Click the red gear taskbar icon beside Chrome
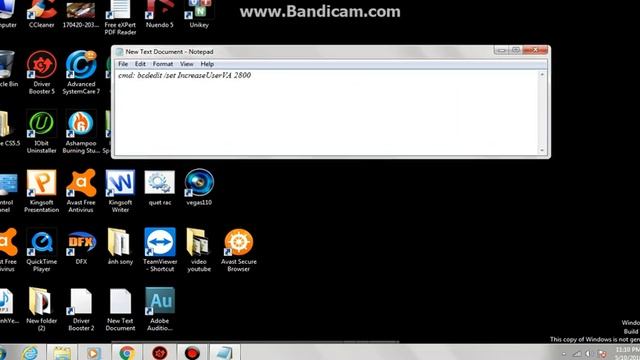Image resolution: width=640 pixels, height=360 pixels. 160,353
